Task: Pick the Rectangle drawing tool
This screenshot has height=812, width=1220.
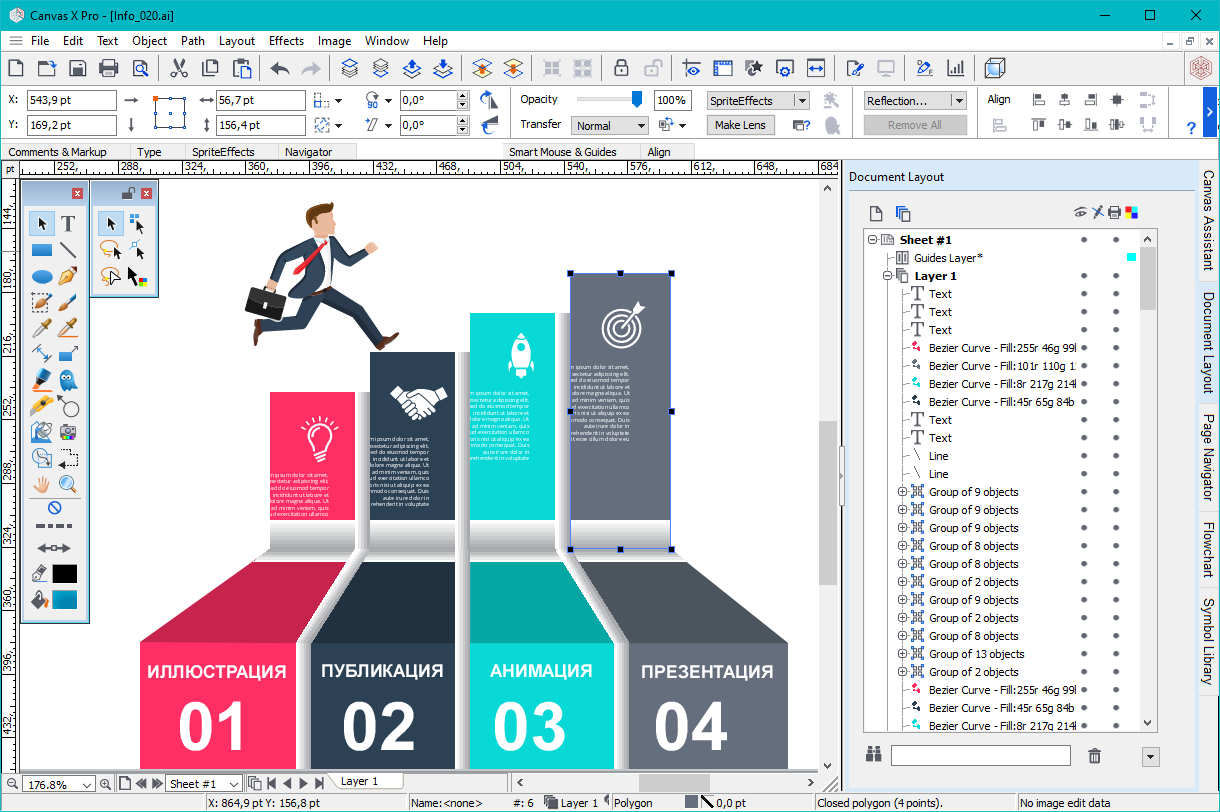Action: [x=42, y=250]
